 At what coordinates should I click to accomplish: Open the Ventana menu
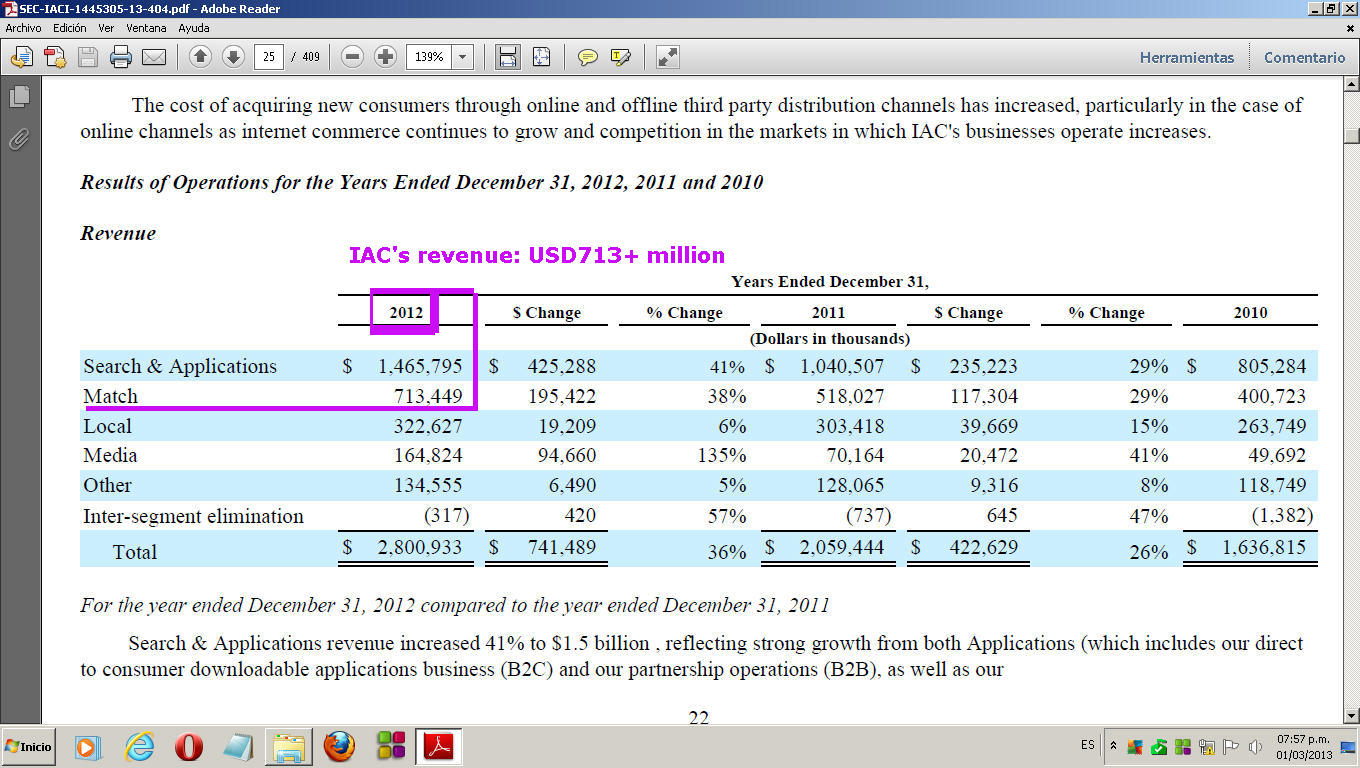(x=146, y=28)
